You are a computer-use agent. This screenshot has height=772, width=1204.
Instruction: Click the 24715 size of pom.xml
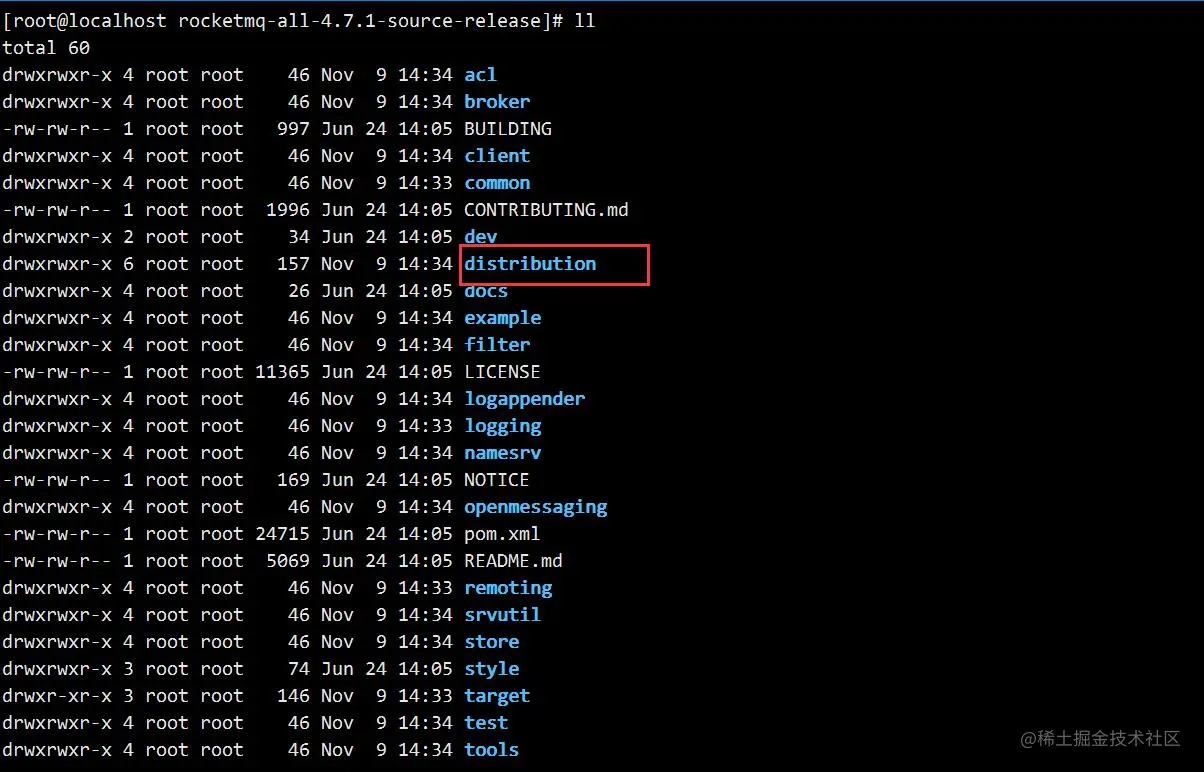point(282,534)
